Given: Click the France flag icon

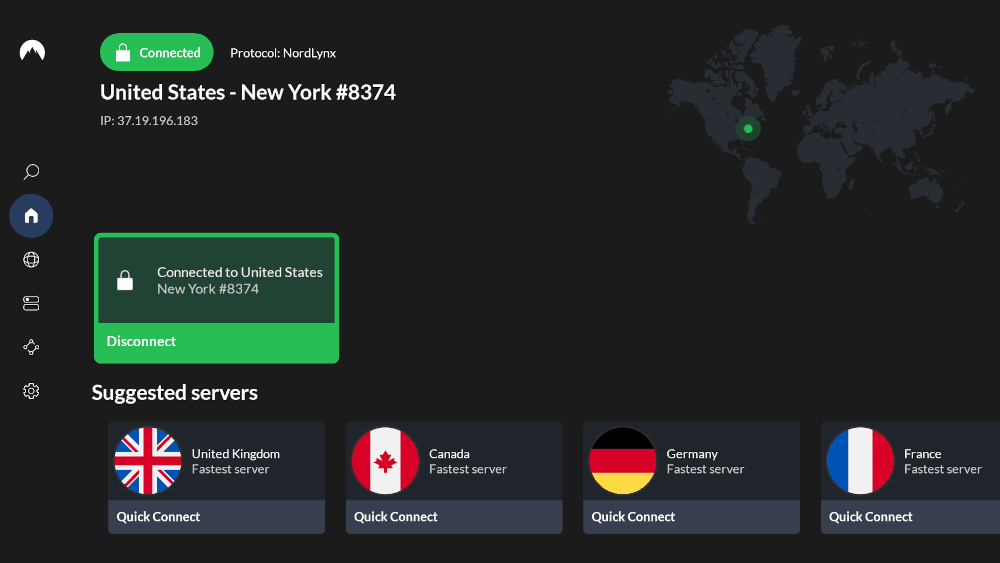Looking at the screenshot, I should 860,461.
